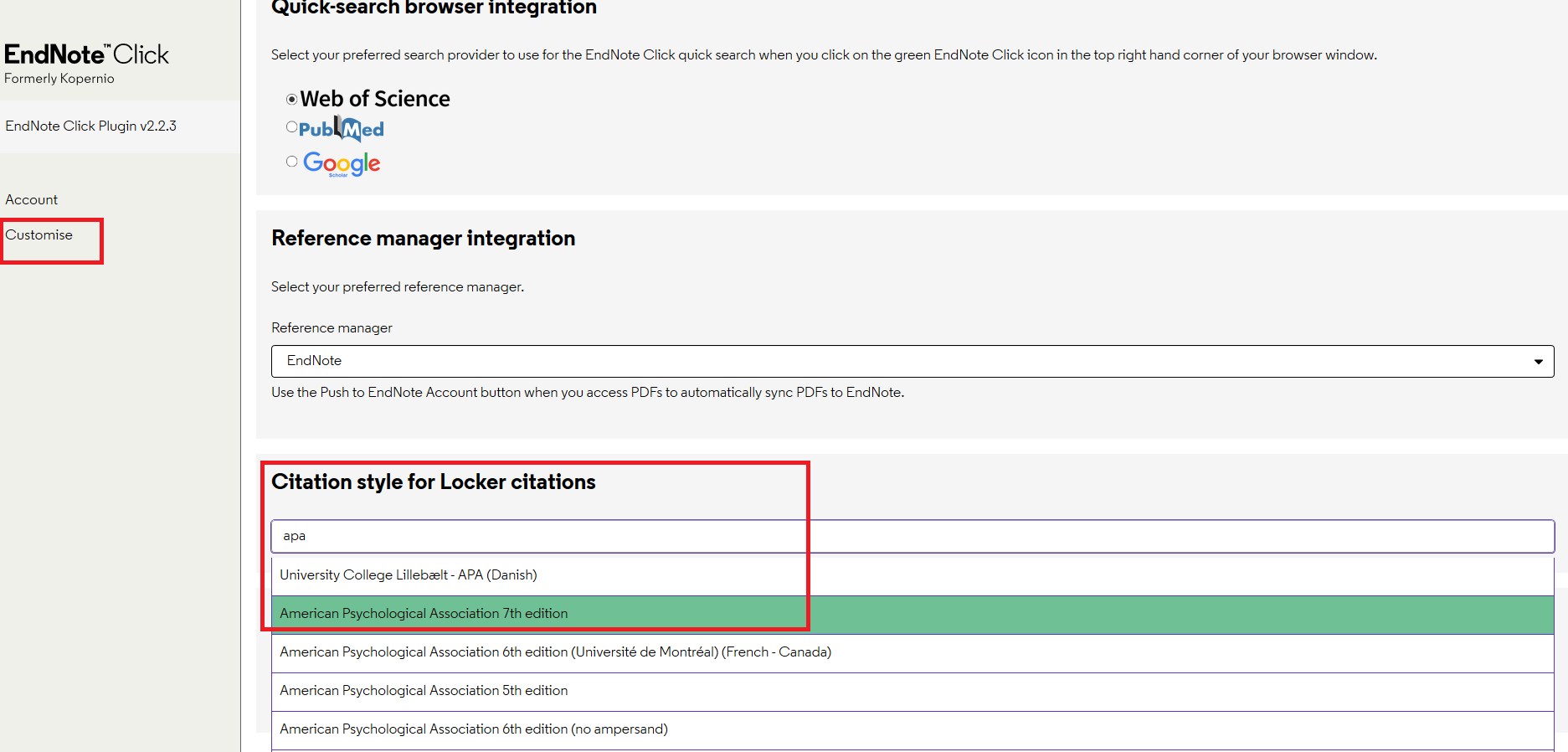1568x752 pixels.
Task: Open the Customise menu item
Action: pyautogui.click(x=39, y=234)
